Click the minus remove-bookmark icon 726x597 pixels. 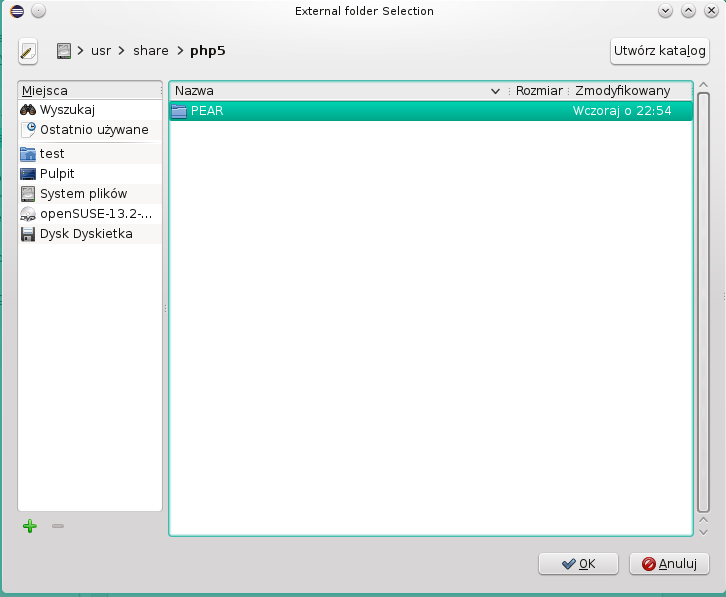58,526
